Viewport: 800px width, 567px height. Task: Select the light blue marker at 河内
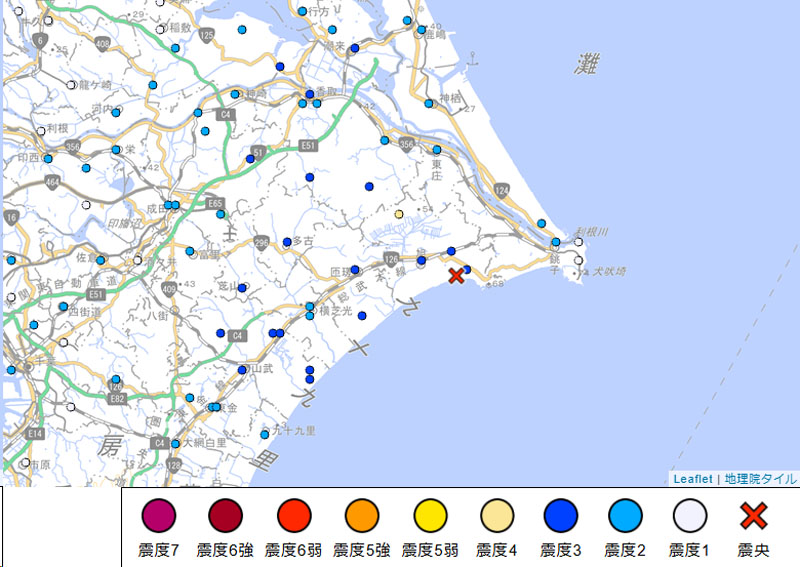coord(116,113)
